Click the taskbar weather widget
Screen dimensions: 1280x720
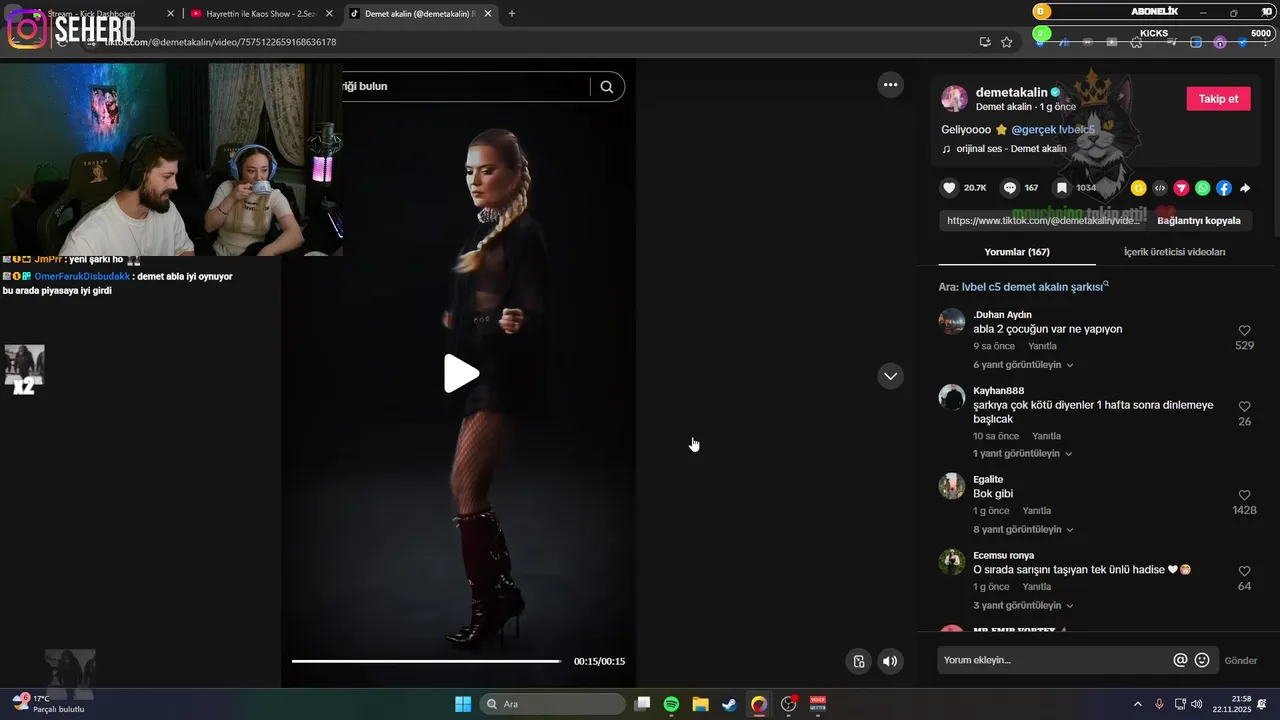(50, 704)
